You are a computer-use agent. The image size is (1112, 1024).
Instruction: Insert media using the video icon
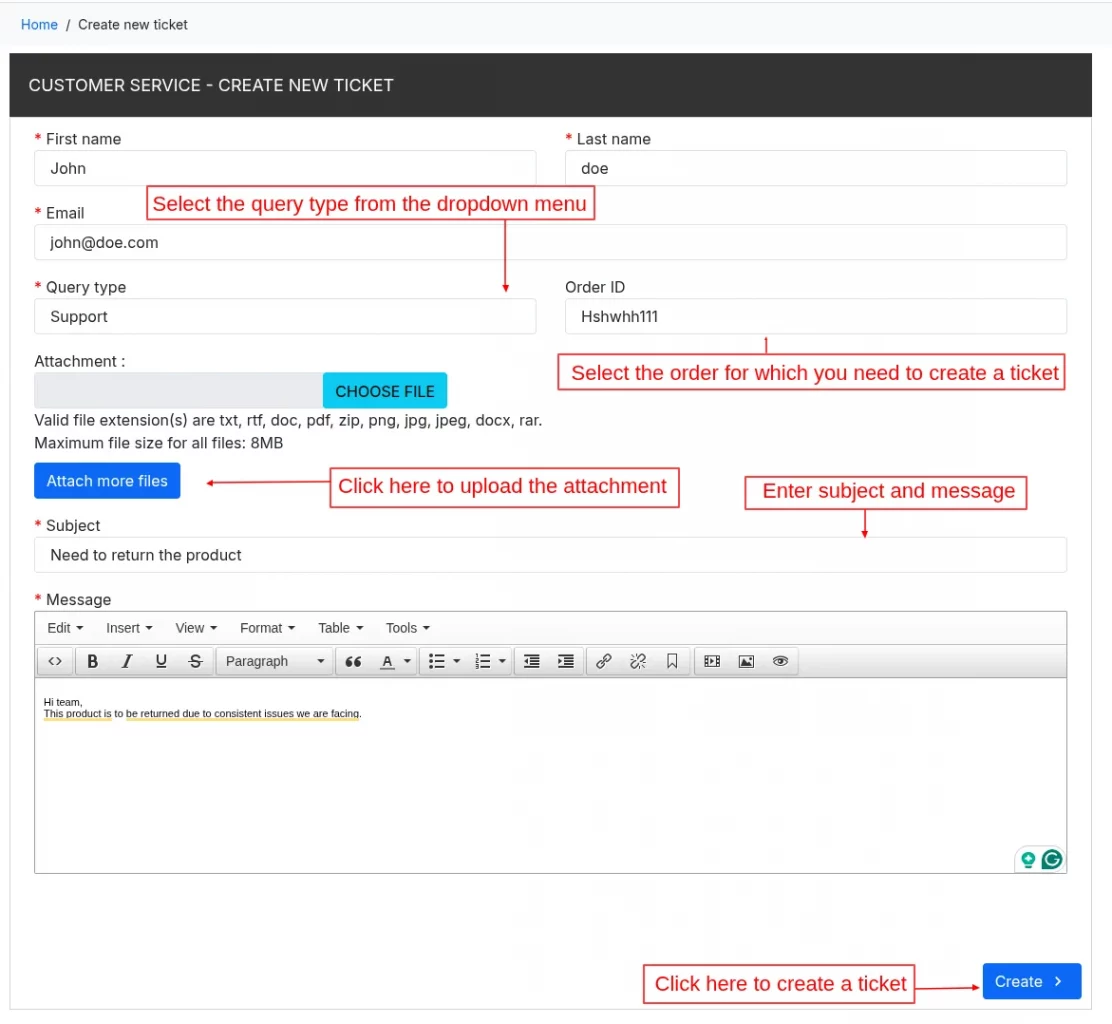click(712, 662)
